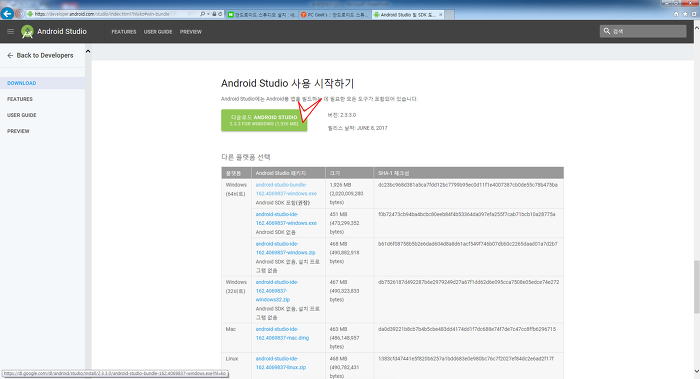Screen dimensions: 700x379
Task: Click the page scrollbar down arrow
Action: point(696,371)
